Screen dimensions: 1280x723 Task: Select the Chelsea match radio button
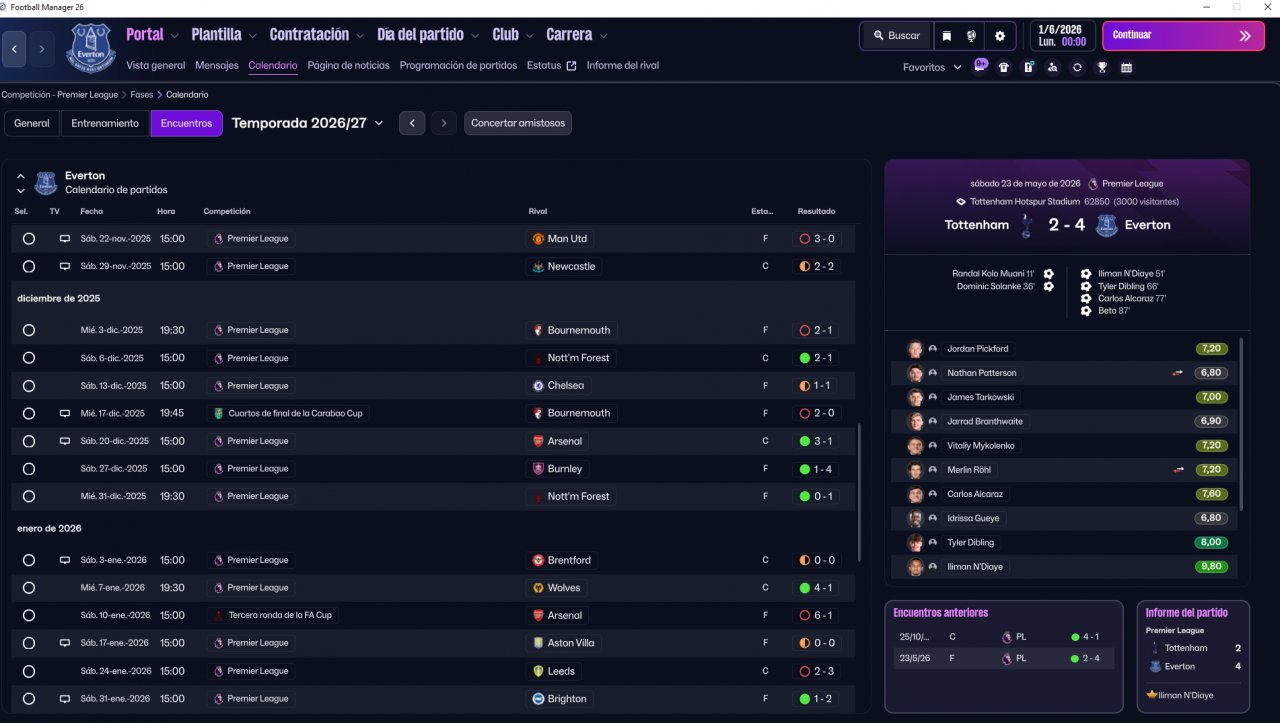point(29,386)
